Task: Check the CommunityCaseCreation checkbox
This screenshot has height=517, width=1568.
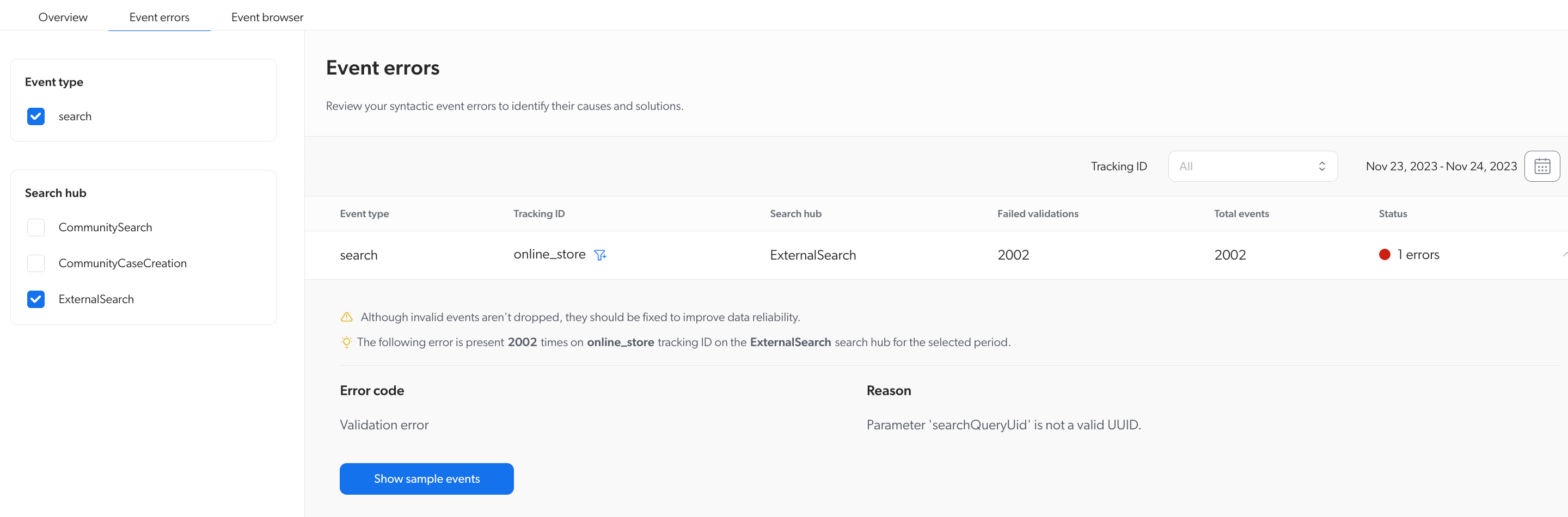Action: 36,263
